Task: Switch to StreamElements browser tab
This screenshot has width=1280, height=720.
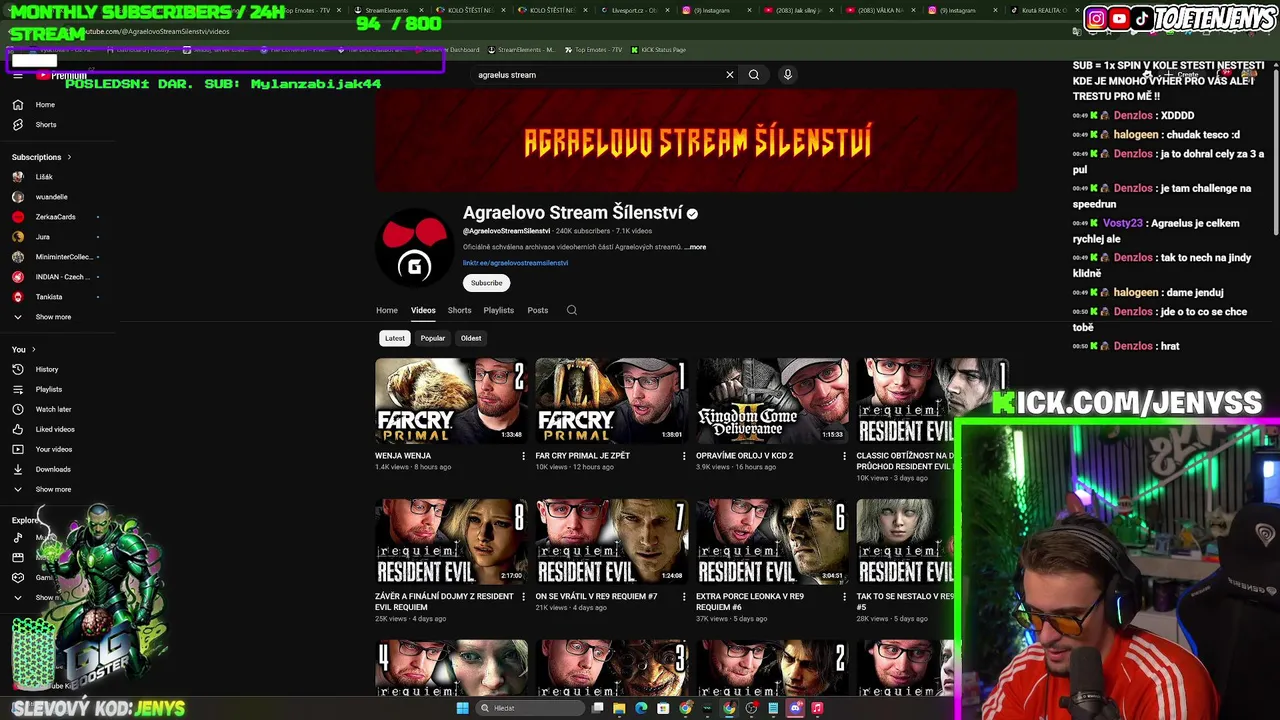Action: (x=387, y=10)
